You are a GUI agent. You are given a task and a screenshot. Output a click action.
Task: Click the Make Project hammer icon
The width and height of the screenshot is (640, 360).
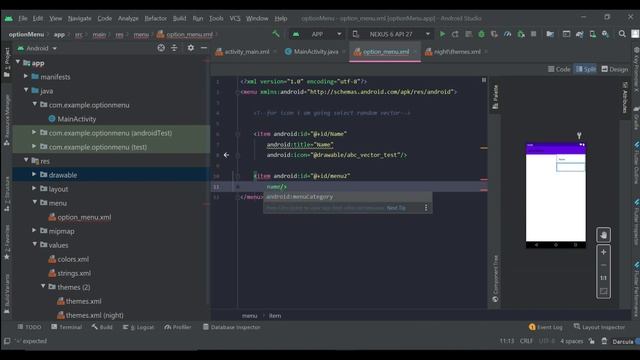tap(276, 34)
